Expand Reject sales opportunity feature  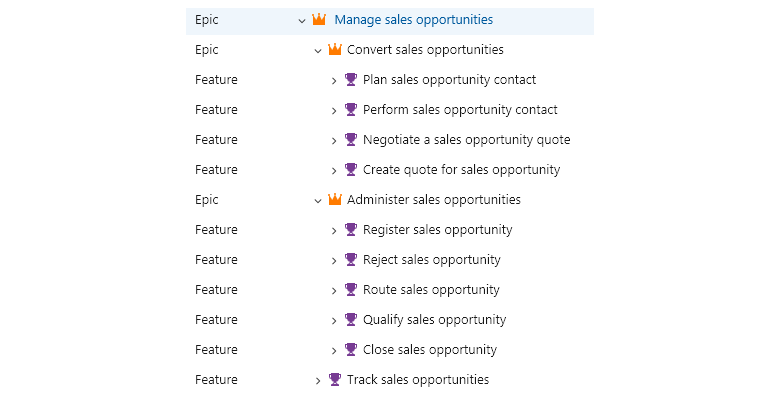pos(334,260)
